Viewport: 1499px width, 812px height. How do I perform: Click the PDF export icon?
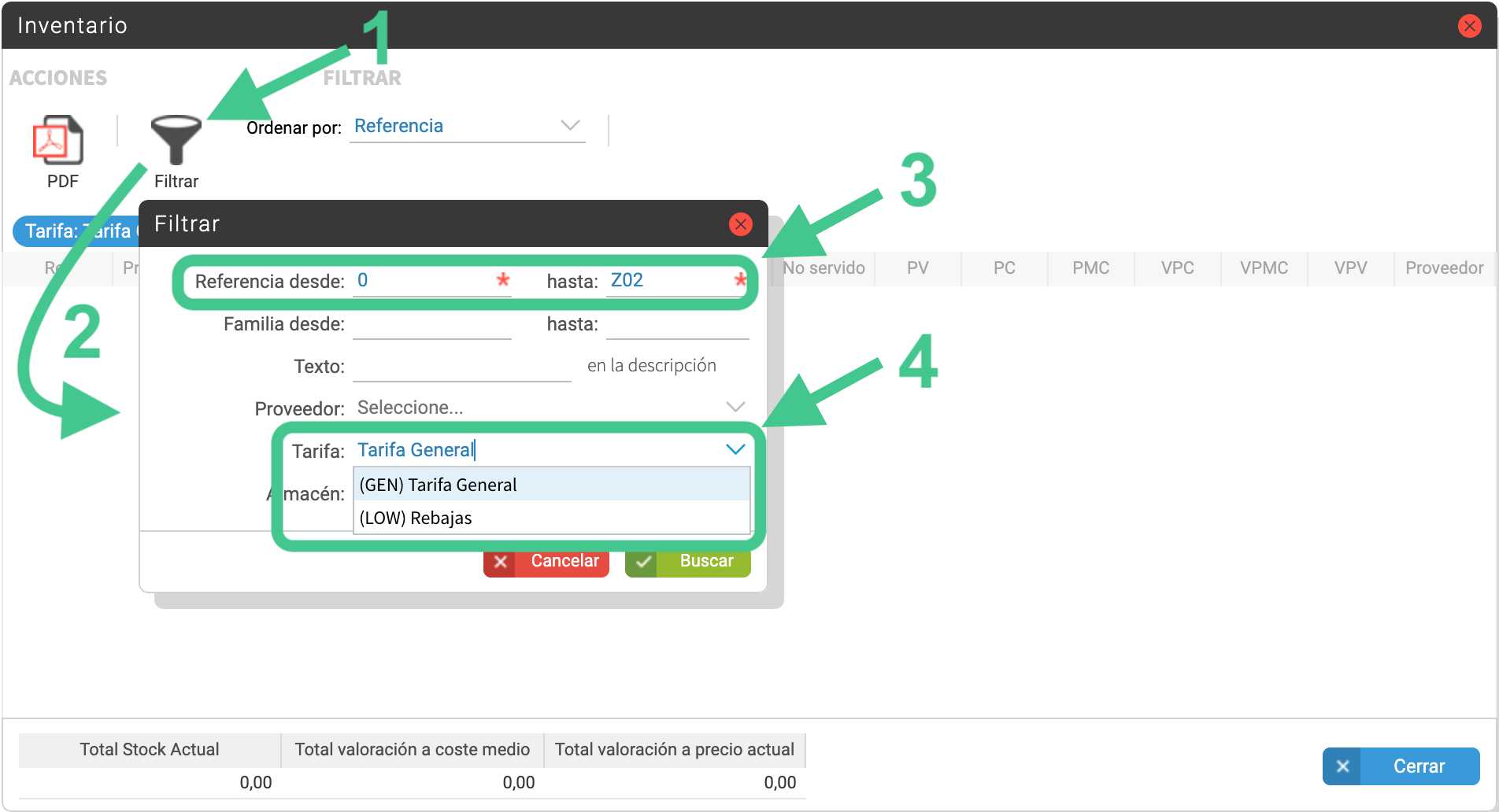(58, 140)
